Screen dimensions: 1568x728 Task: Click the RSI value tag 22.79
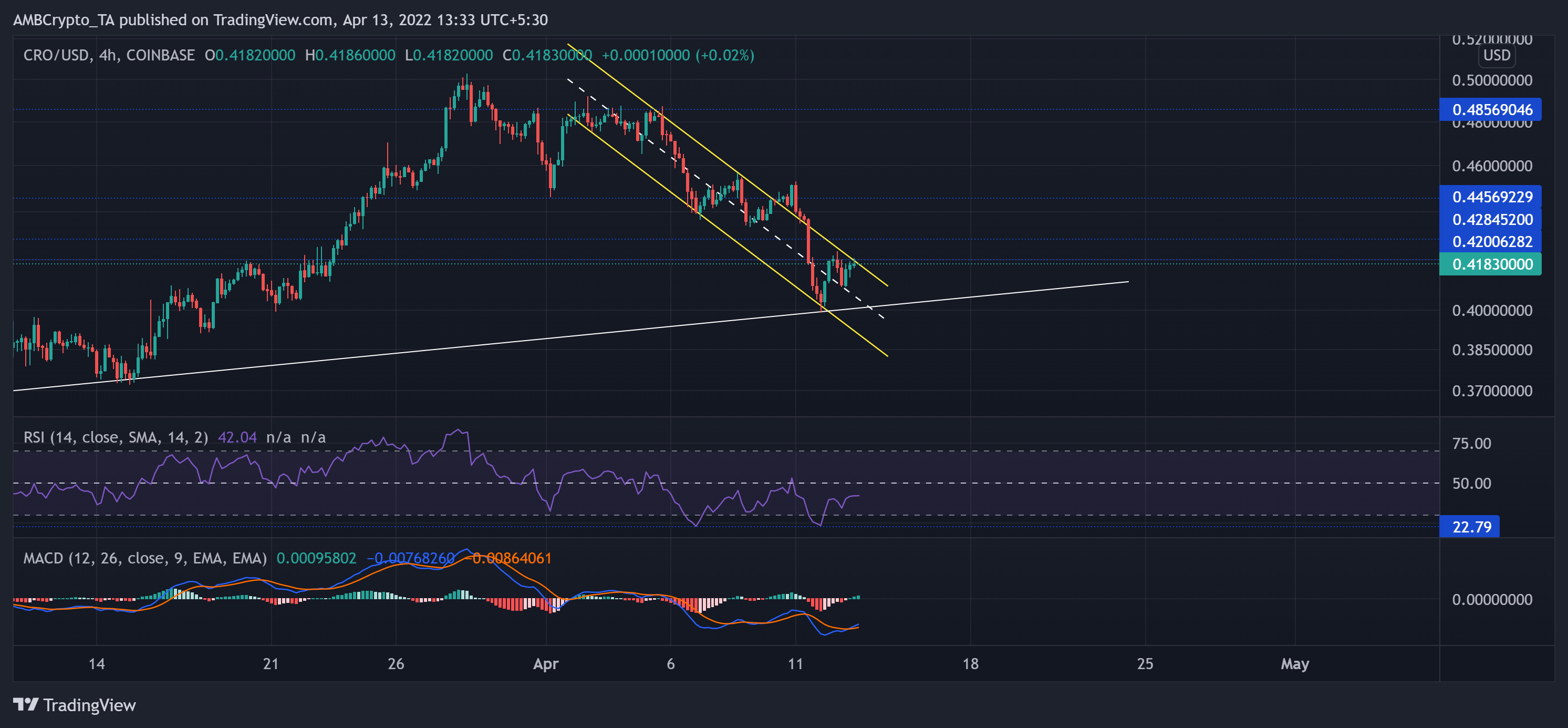[1471, 526]
